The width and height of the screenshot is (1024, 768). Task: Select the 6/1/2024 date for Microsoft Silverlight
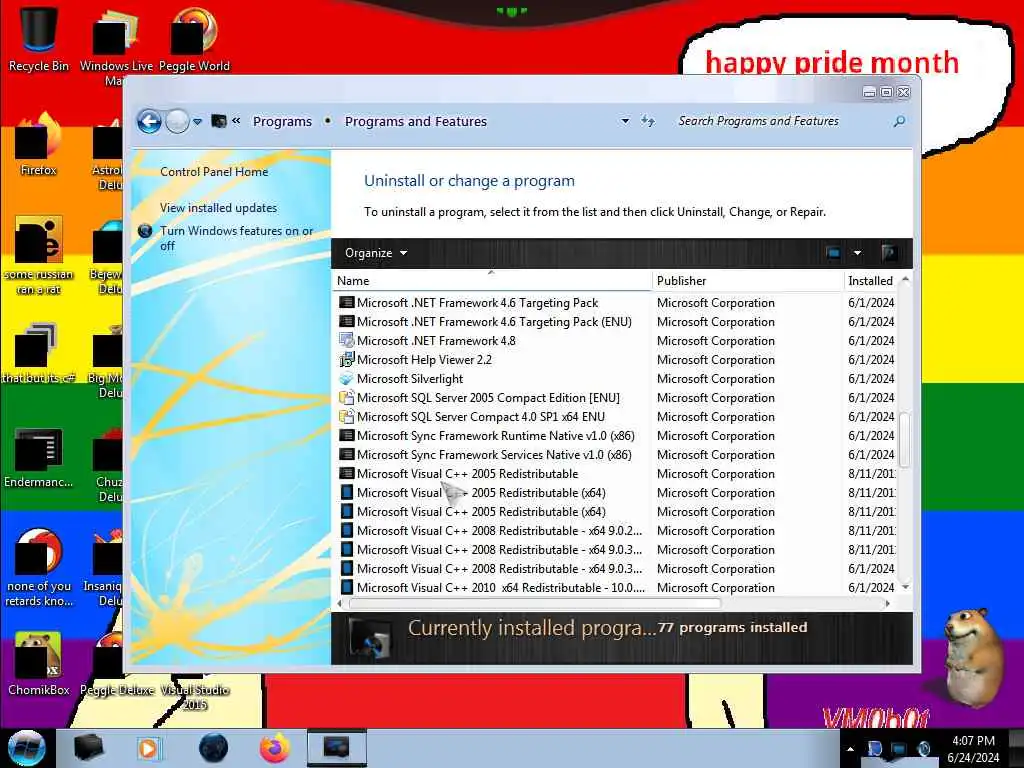tap(871, 379)
